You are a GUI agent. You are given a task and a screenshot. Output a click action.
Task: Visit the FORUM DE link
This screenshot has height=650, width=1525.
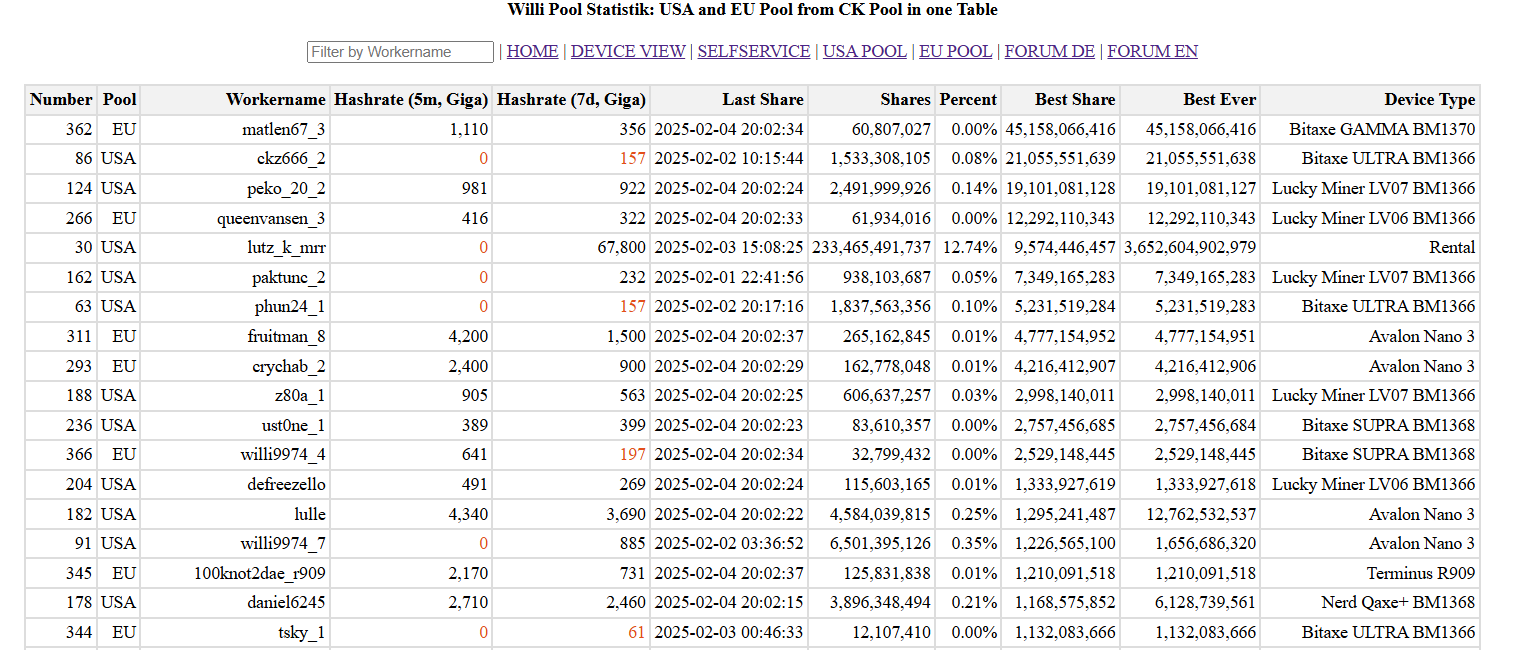(x=1050, y=52)
